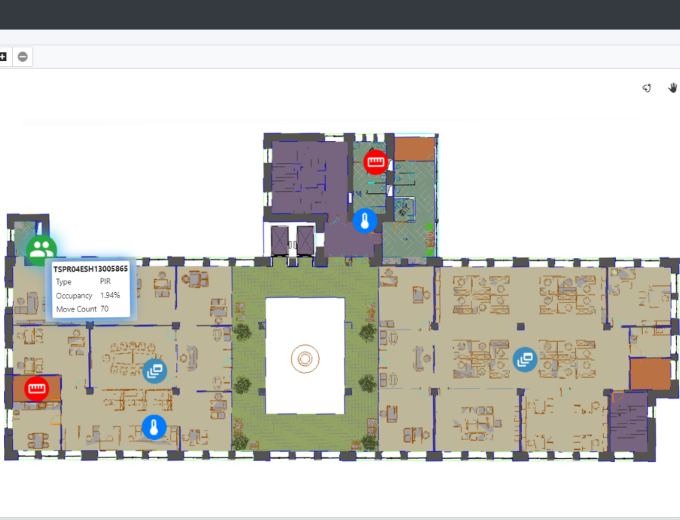Select the purple room at bottom-right
Viewport: 680px width, 520px height.
click(x=628, y=422)
